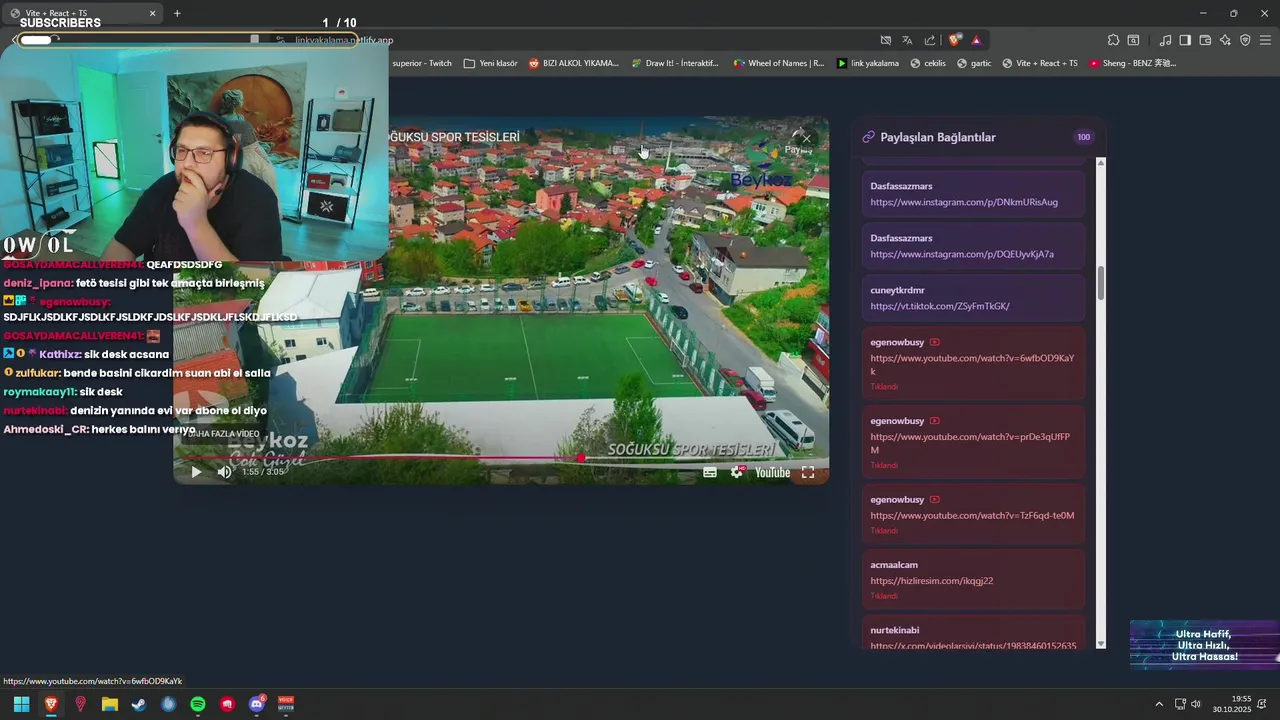The width and height of the screenshot is (1280, 720).
Task: Click the tab search icon in the toolbar
Action: (x=1133, y=40)
